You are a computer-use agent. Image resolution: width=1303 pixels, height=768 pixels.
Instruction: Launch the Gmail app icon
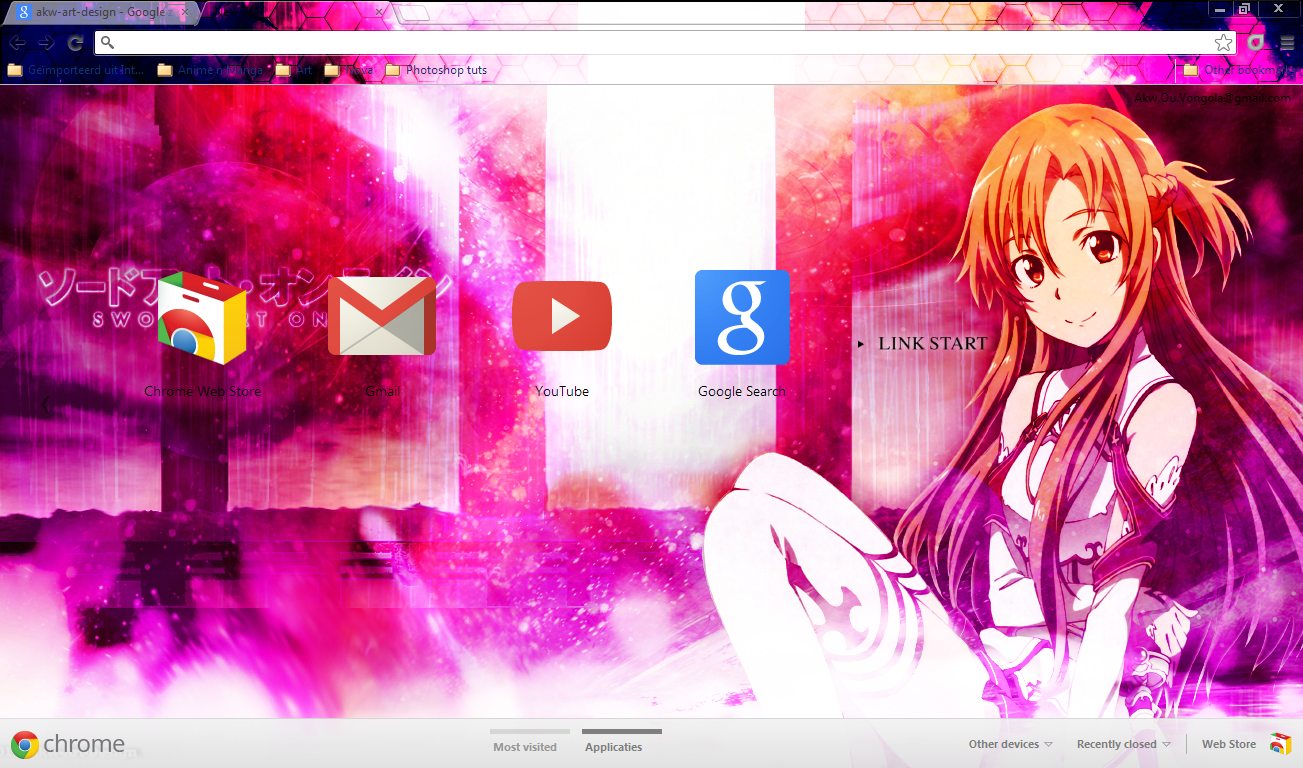coord(382,316)
